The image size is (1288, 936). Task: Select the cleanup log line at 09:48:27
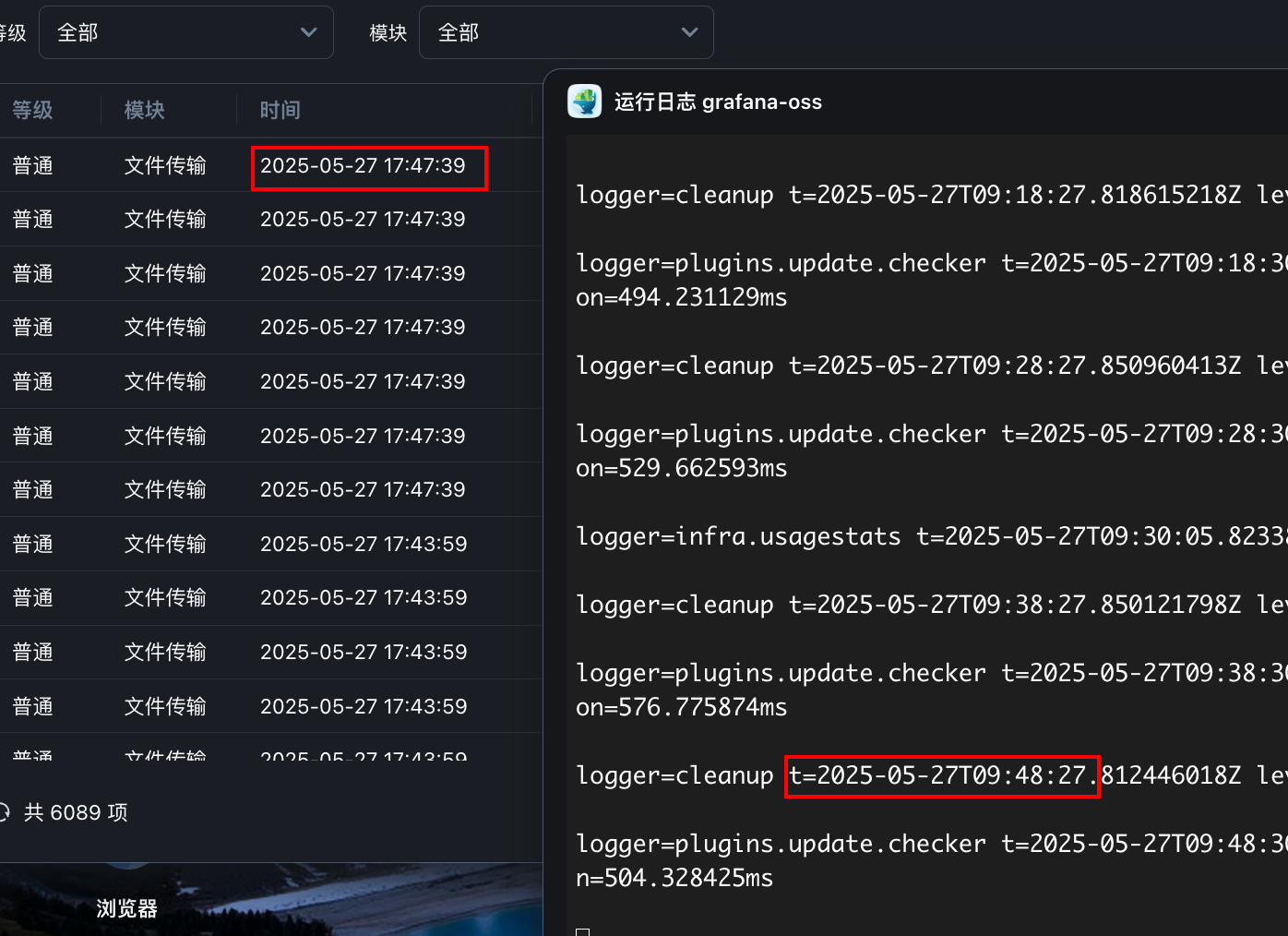point(932,775)
